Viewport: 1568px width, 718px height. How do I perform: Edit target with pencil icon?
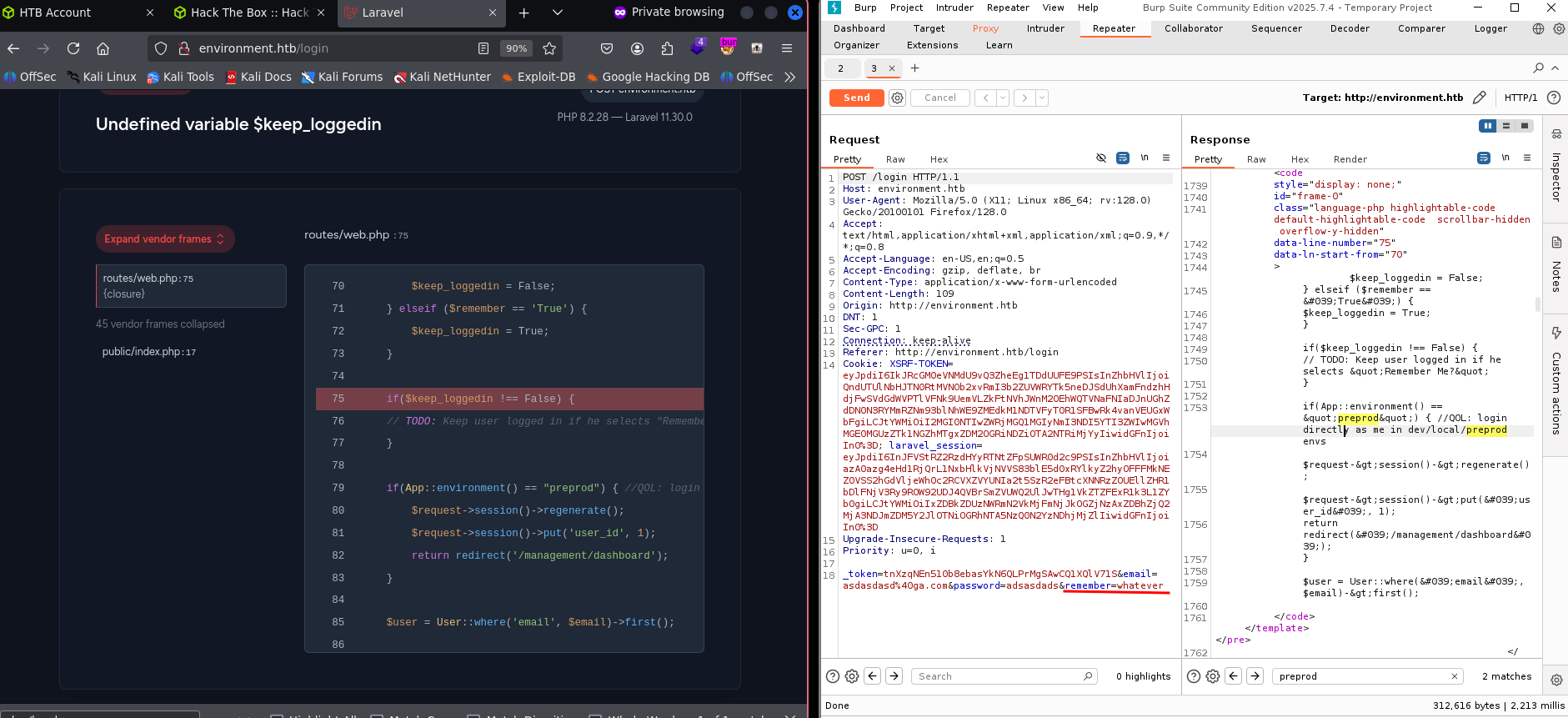(1479, 98)
